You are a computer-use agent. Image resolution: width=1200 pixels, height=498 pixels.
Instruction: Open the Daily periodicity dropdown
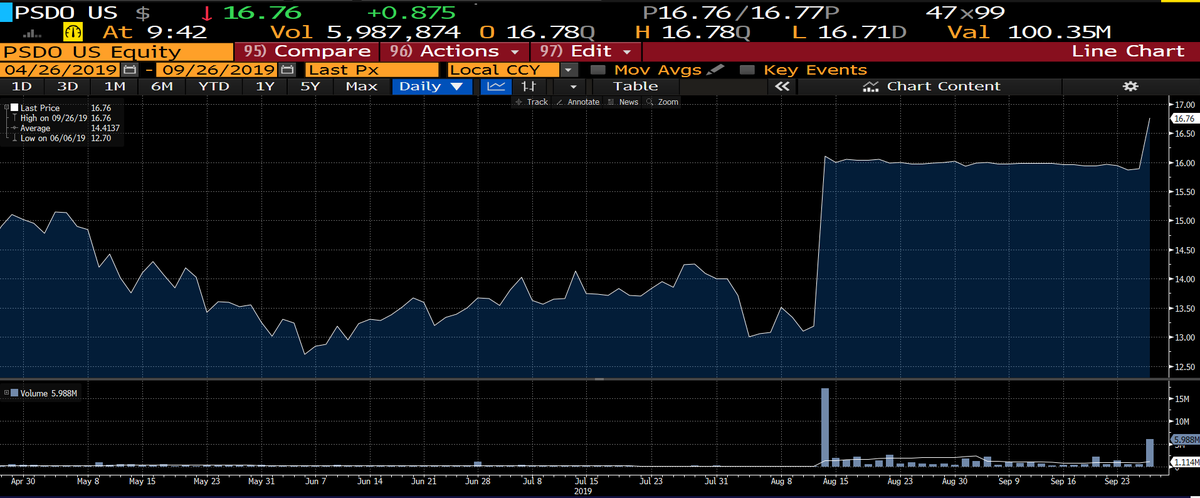pos(433,87)
